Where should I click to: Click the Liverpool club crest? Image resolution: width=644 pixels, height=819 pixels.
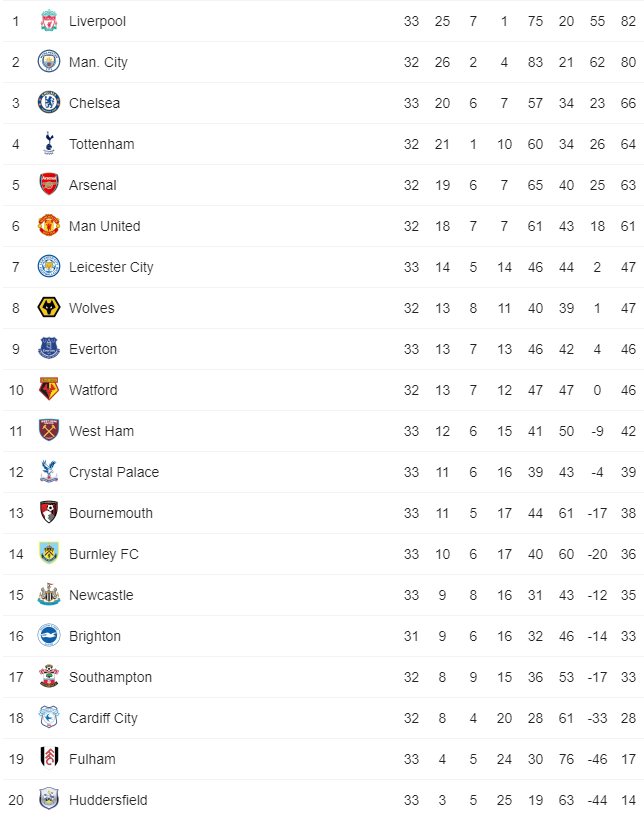(x=49, y=21)
